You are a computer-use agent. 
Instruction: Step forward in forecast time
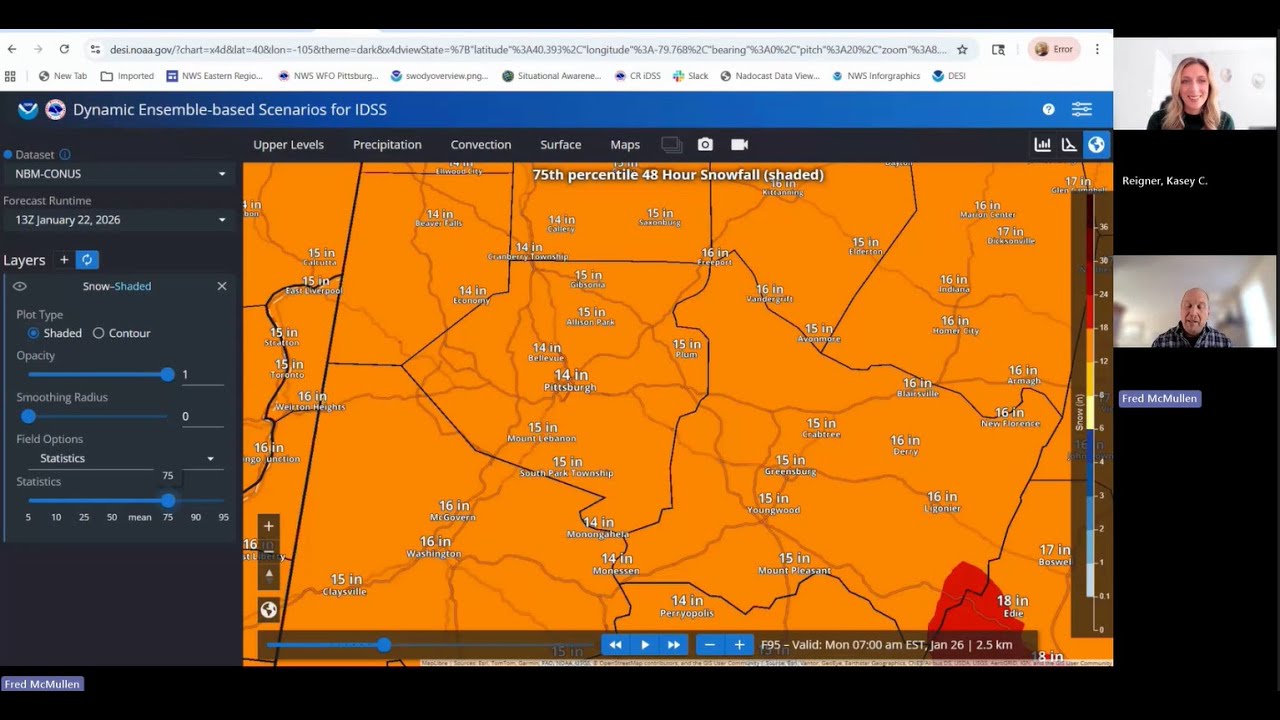674,645
